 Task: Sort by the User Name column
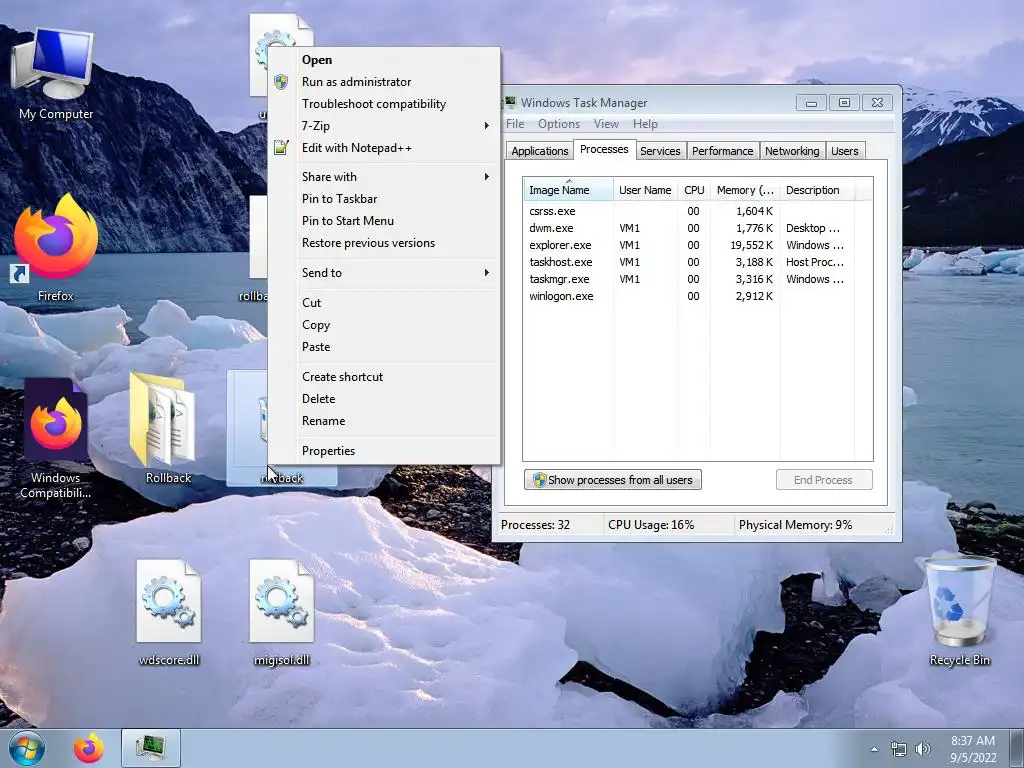click(645, 190)
